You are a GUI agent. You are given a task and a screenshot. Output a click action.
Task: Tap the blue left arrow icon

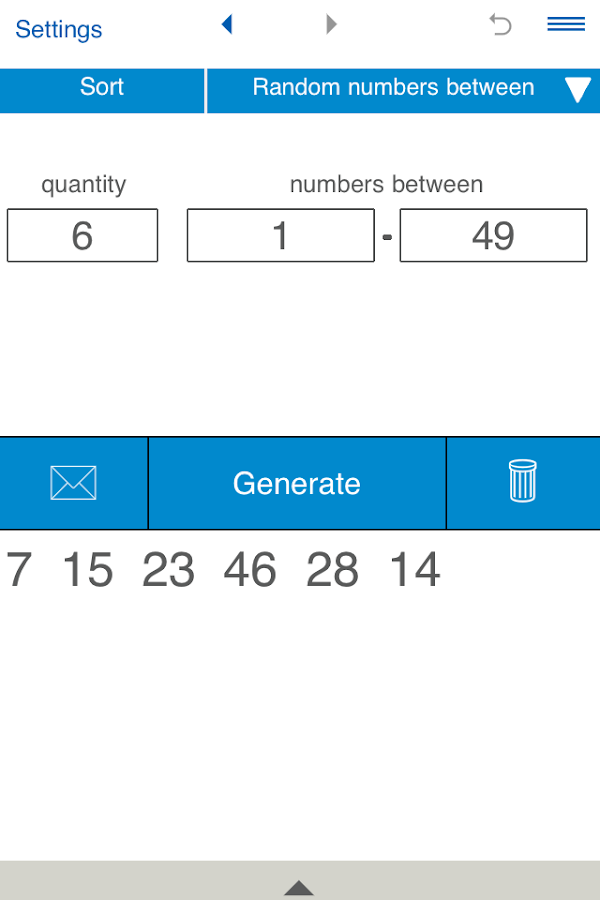(227, 24)
